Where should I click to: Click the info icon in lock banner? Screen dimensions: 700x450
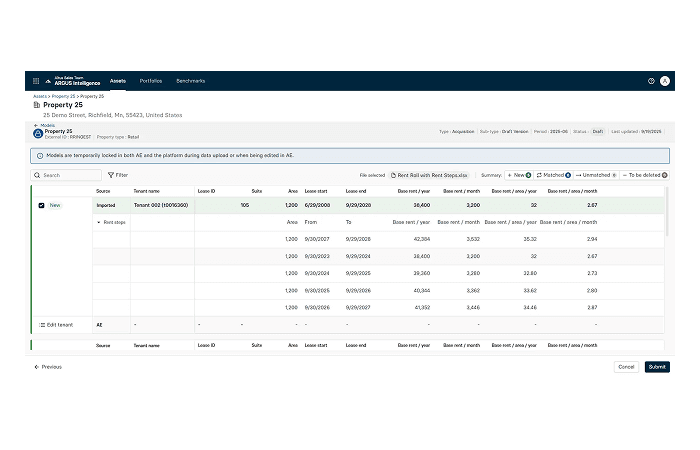click(40, 156)
